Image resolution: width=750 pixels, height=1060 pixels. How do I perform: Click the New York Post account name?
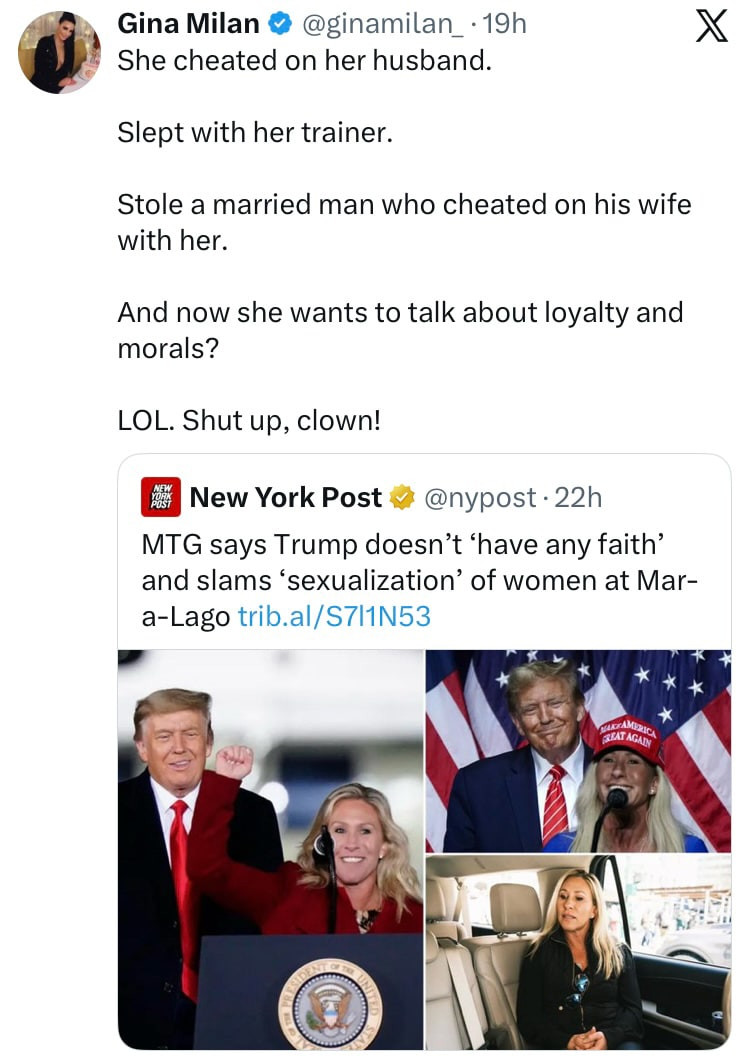285,497
